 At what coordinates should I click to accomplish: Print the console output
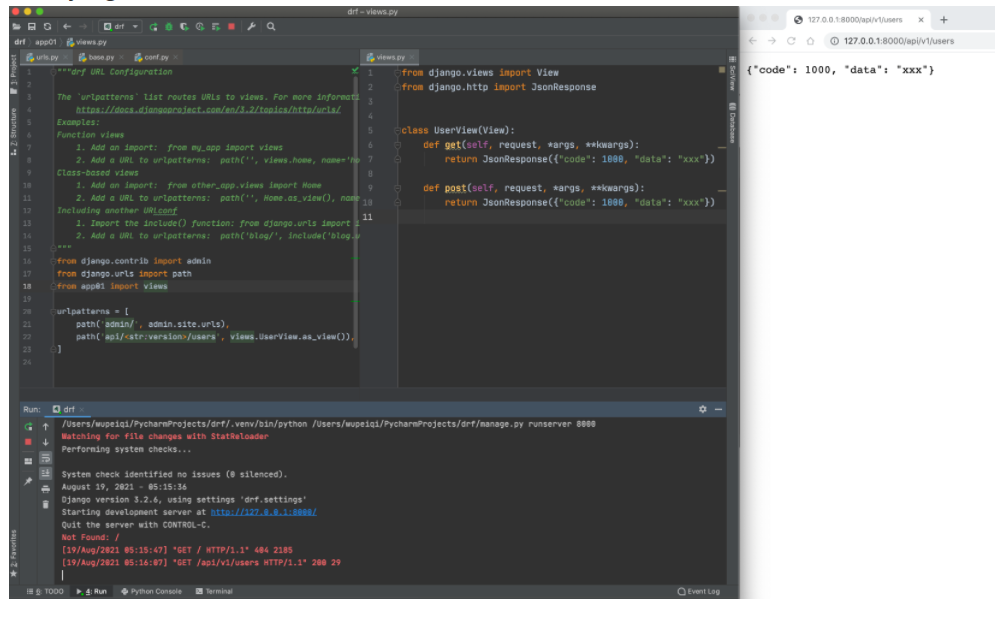pyautogui.click(x=46, y=489)
